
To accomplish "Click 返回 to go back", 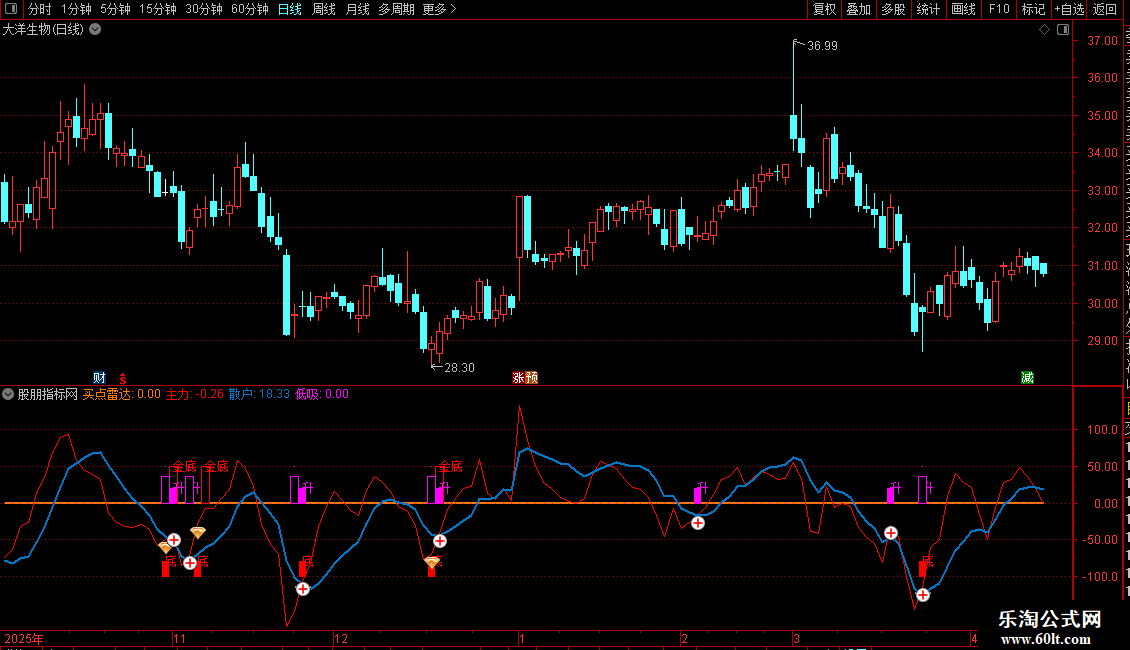I will tap(1105, 9).
